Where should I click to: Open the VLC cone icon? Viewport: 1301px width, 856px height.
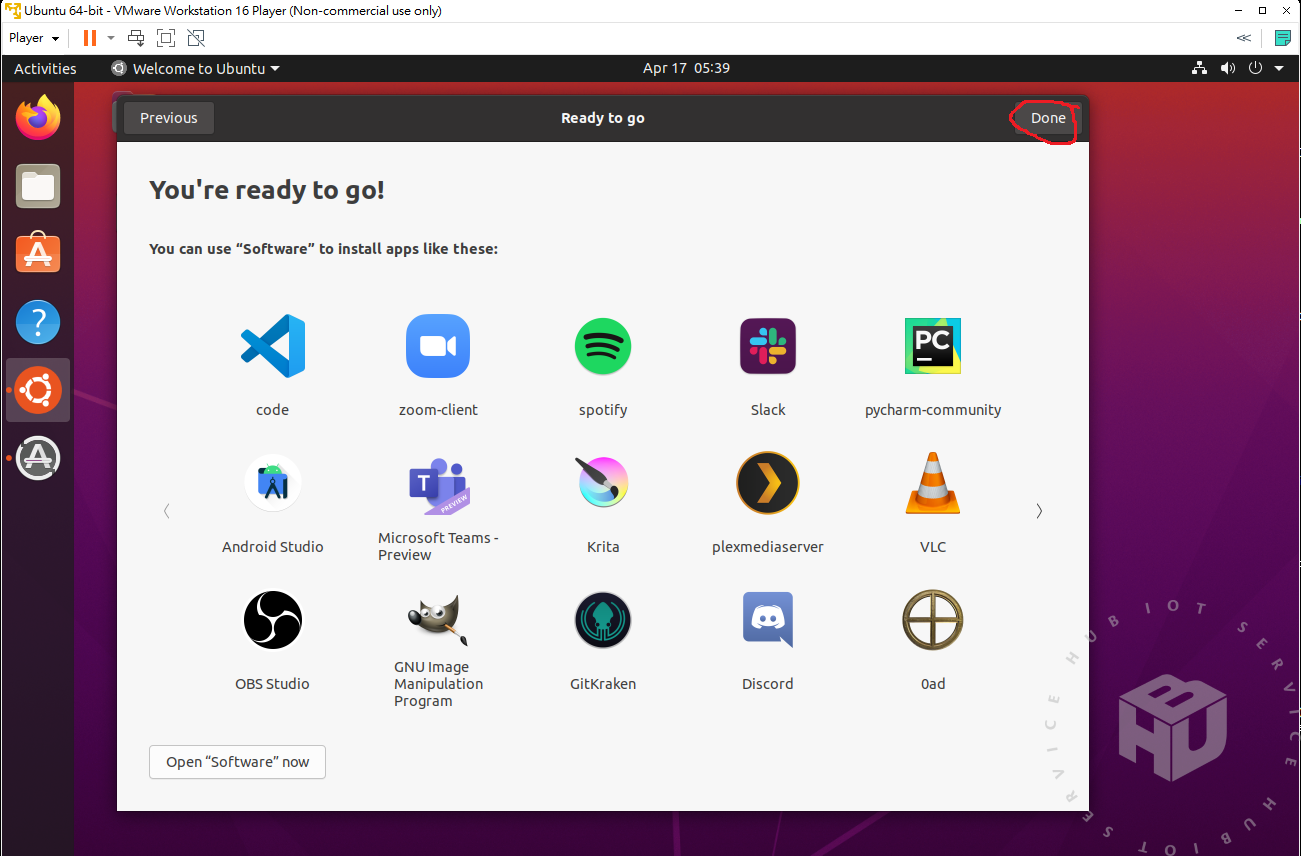[x=933, y=483]
